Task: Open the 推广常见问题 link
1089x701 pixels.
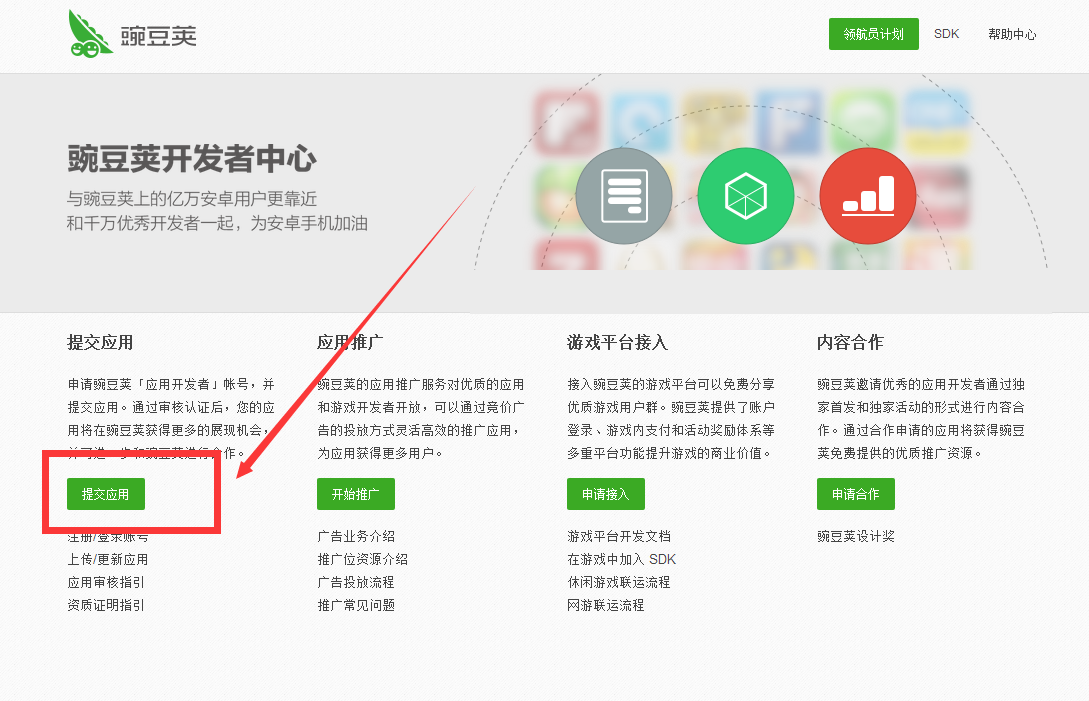Action: click(356, 605)
